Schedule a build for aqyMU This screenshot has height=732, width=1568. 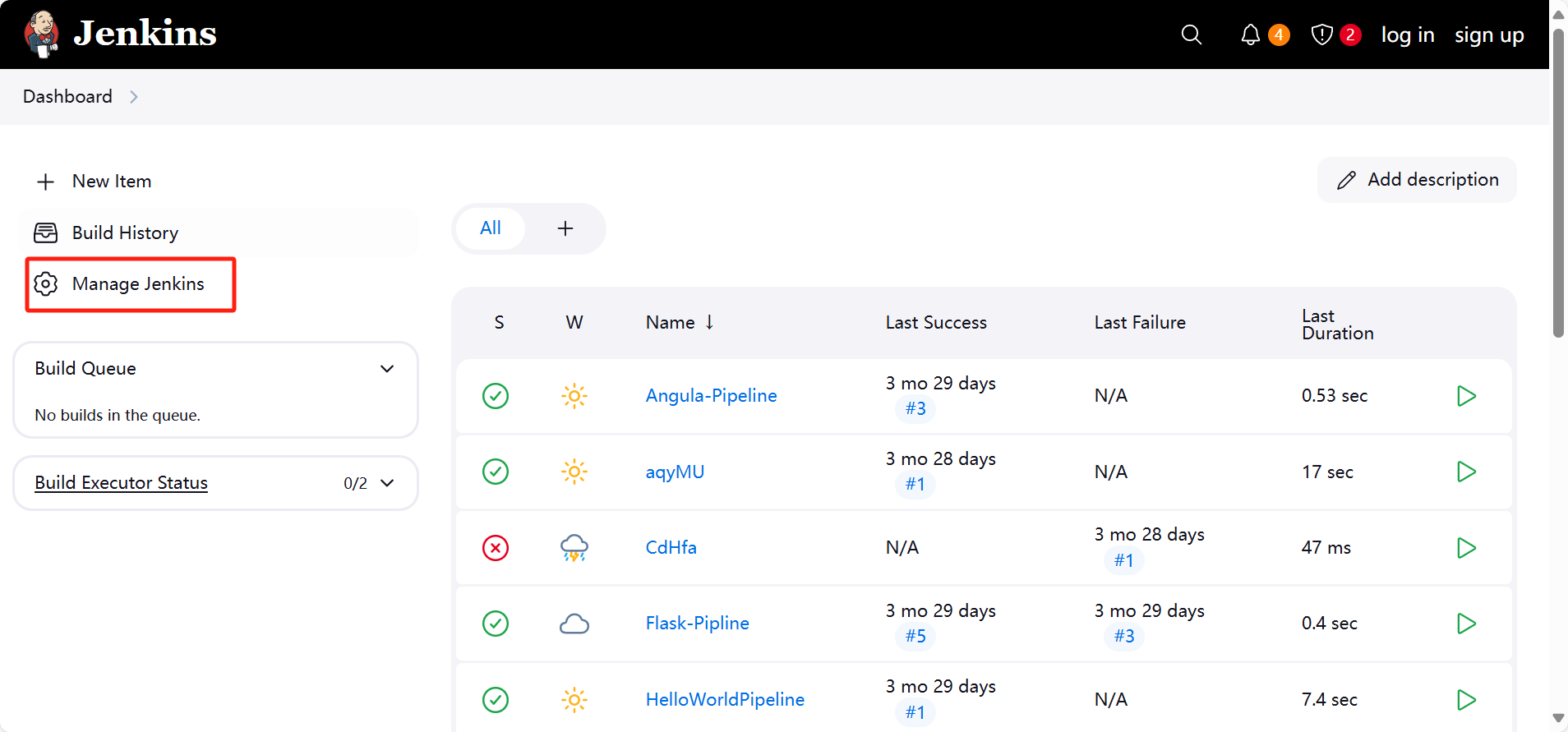tap(1466, 472)
